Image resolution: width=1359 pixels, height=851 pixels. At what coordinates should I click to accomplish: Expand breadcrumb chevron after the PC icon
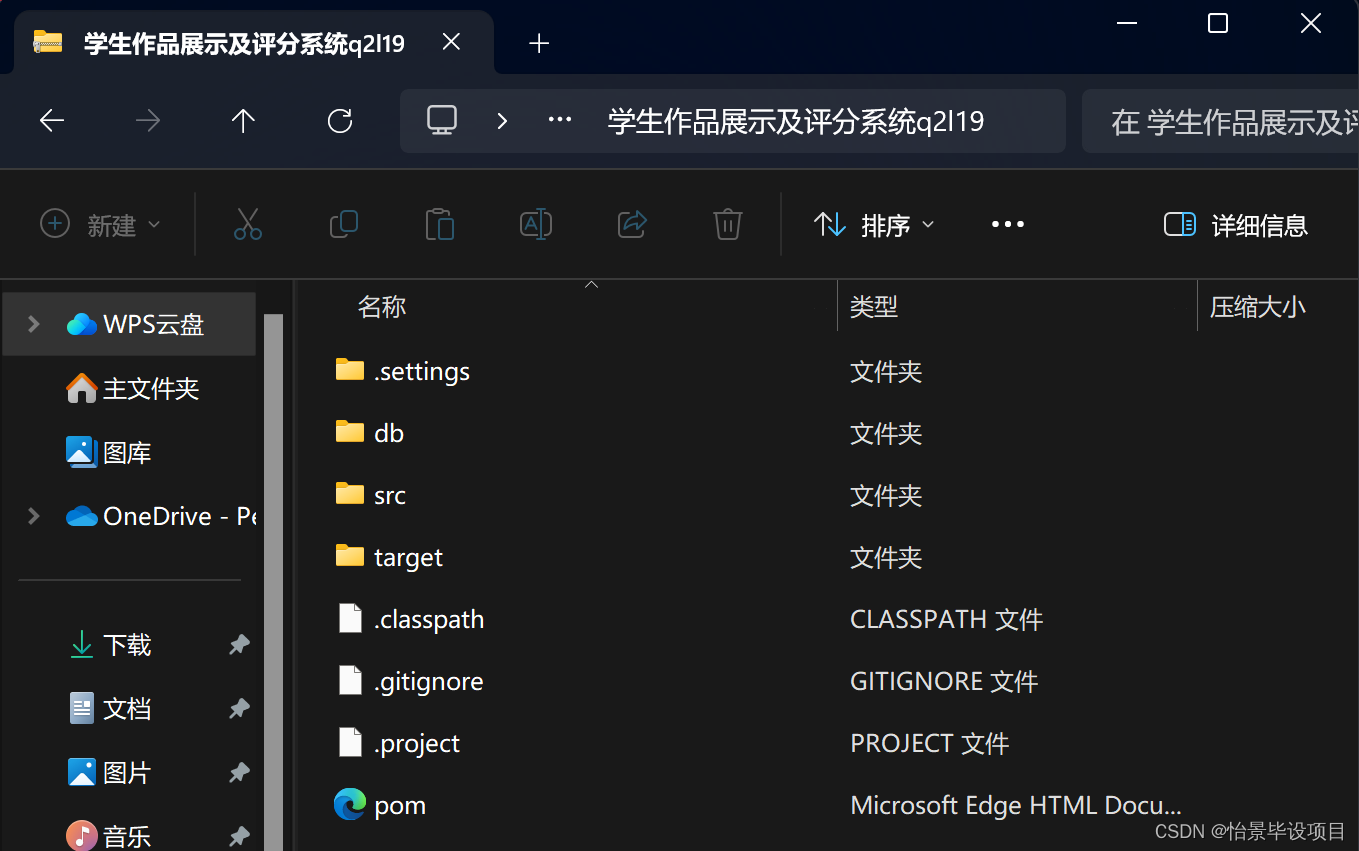tap(502, 121)
